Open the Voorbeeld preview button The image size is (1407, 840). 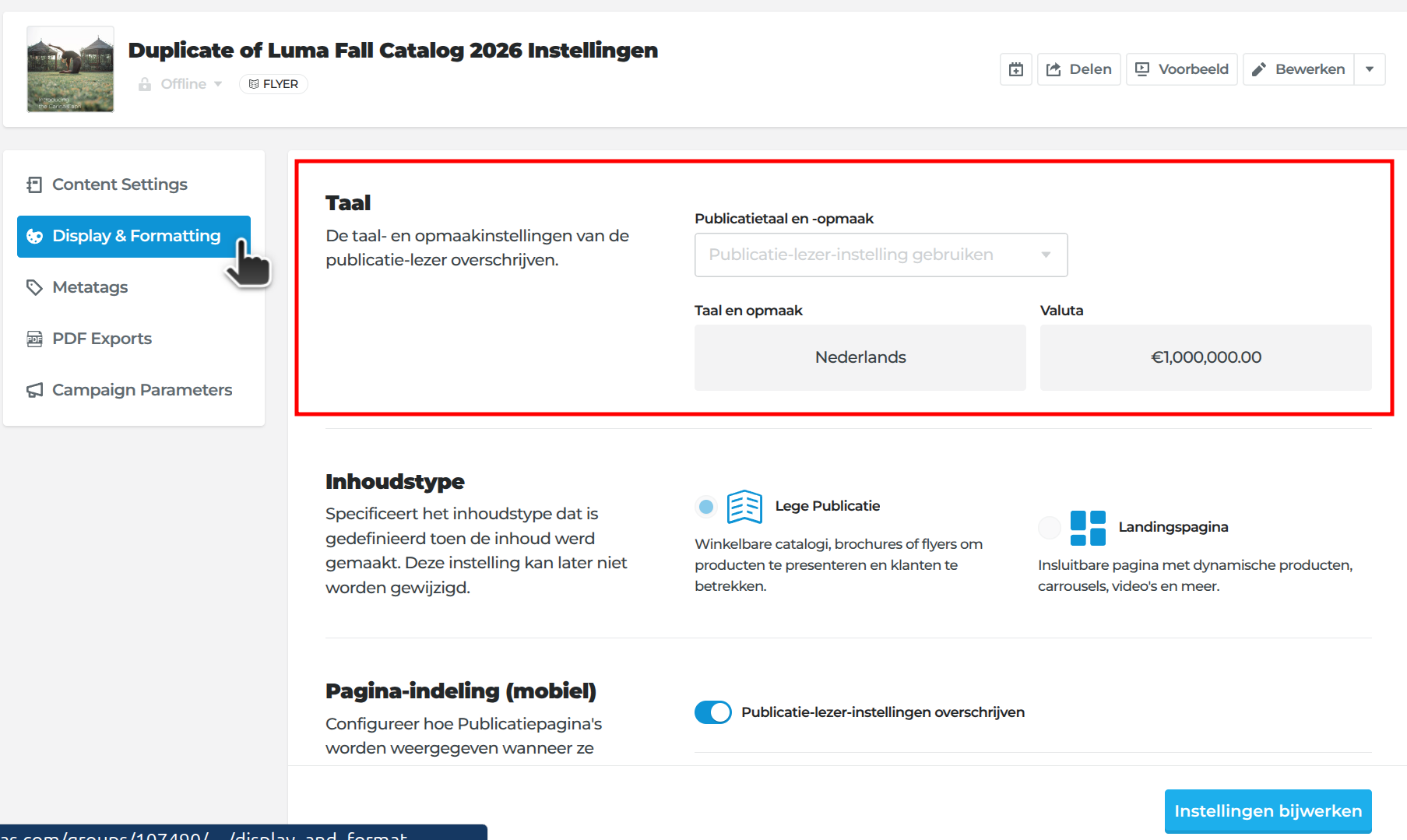click(x=1181, y=69)
